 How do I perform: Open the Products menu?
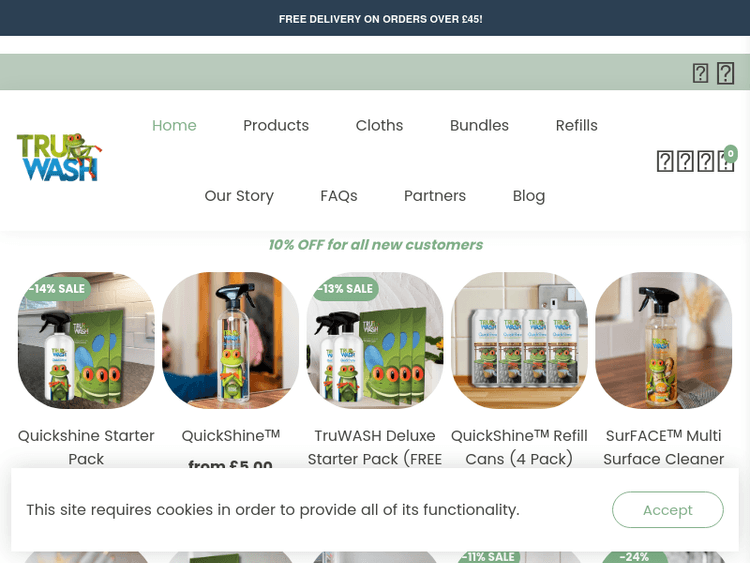276,125
